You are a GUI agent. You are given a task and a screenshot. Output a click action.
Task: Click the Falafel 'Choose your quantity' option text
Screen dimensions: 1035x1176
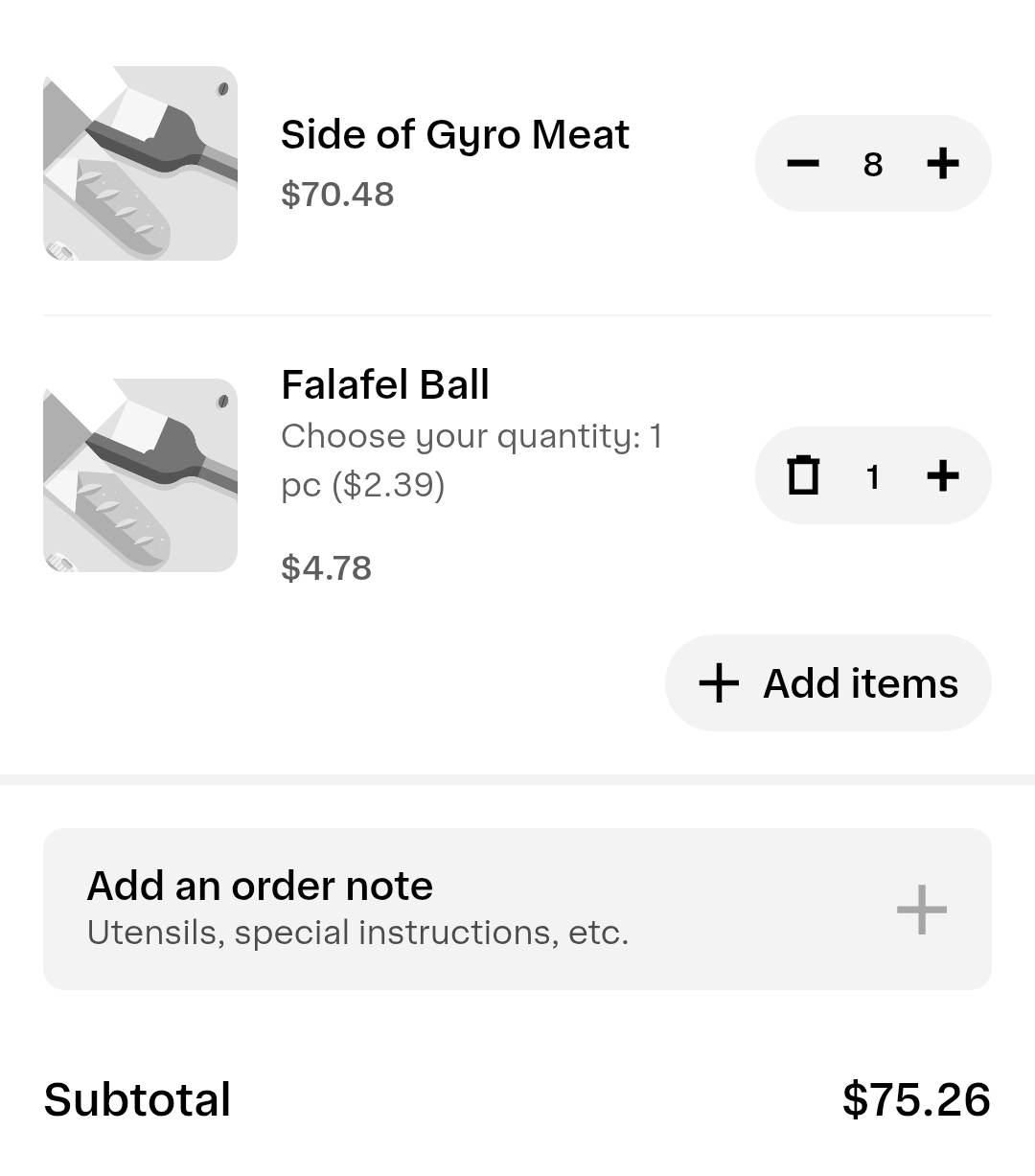(471, 460)
